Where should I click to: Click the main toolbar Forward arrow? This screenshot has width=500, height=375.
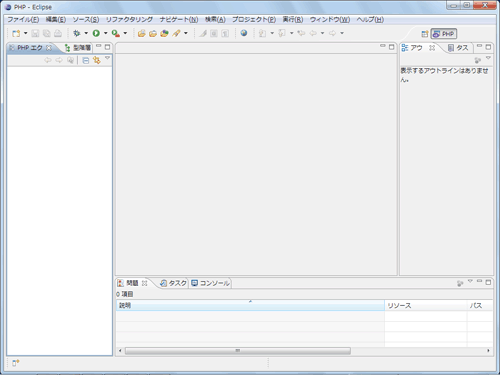332,33
